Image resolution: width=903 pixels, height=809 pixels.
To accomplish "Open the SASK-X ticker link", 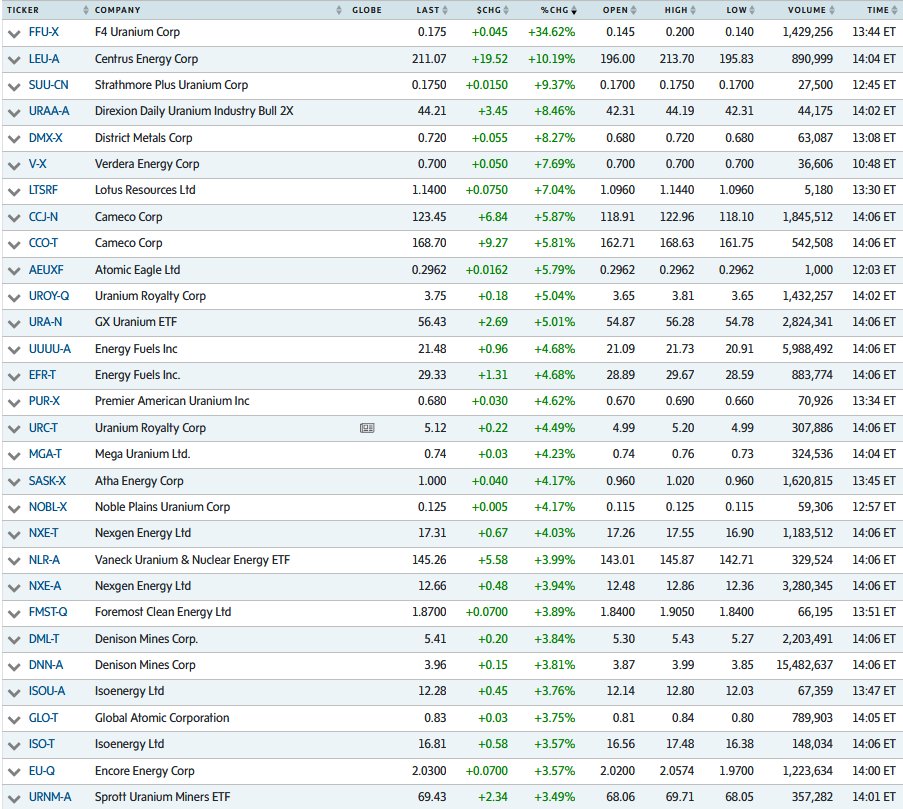I will point(47,481).
